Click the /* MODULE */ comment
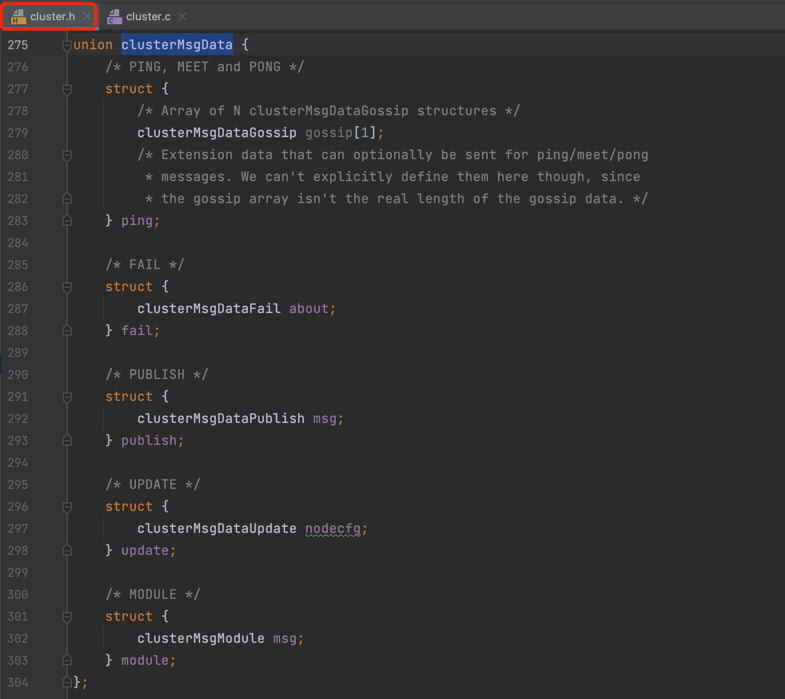 (153, 595)
